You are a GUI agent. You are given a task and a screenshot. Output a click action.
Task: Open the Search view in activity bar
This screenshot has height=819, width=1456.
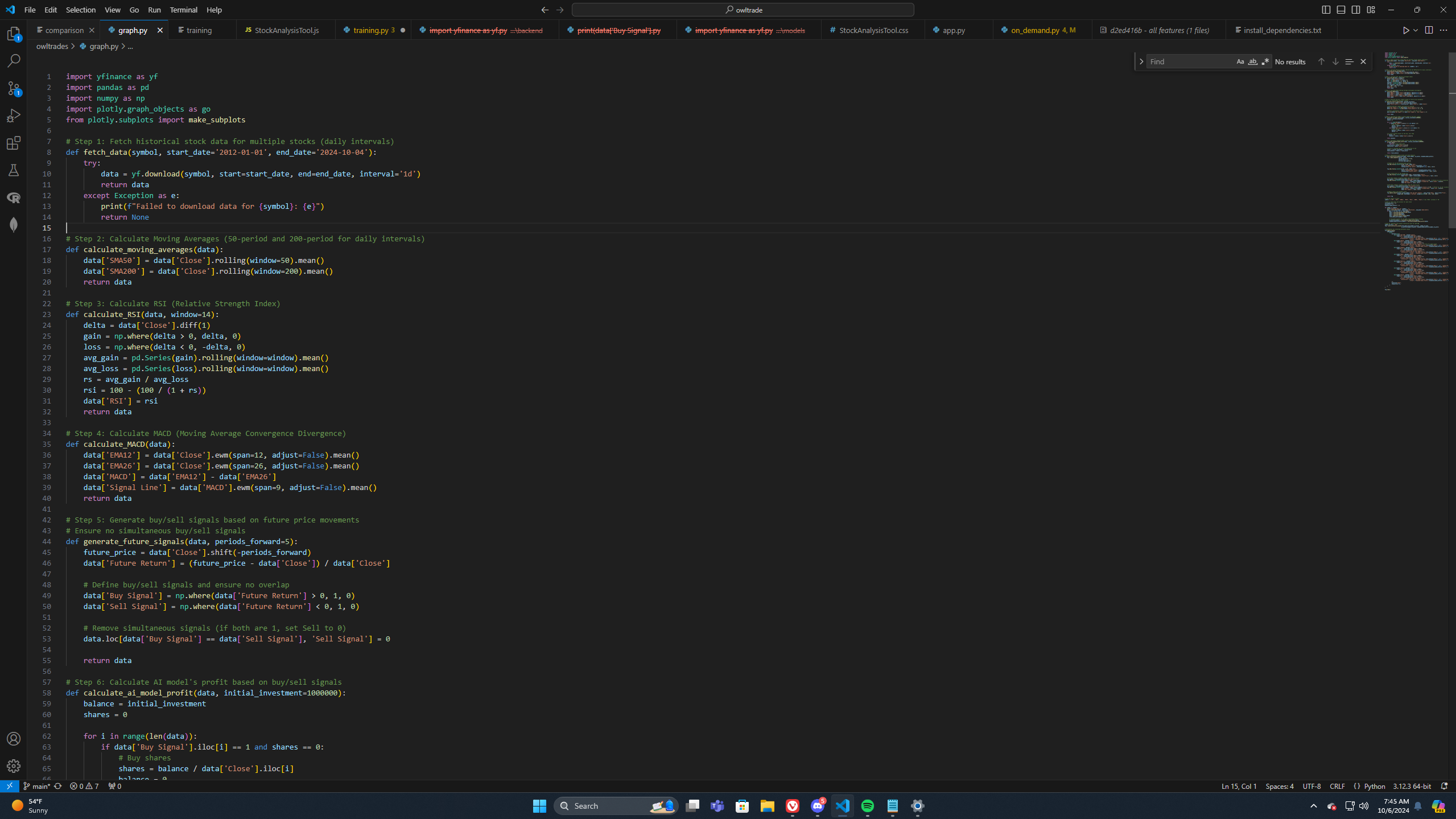(14, 61)
